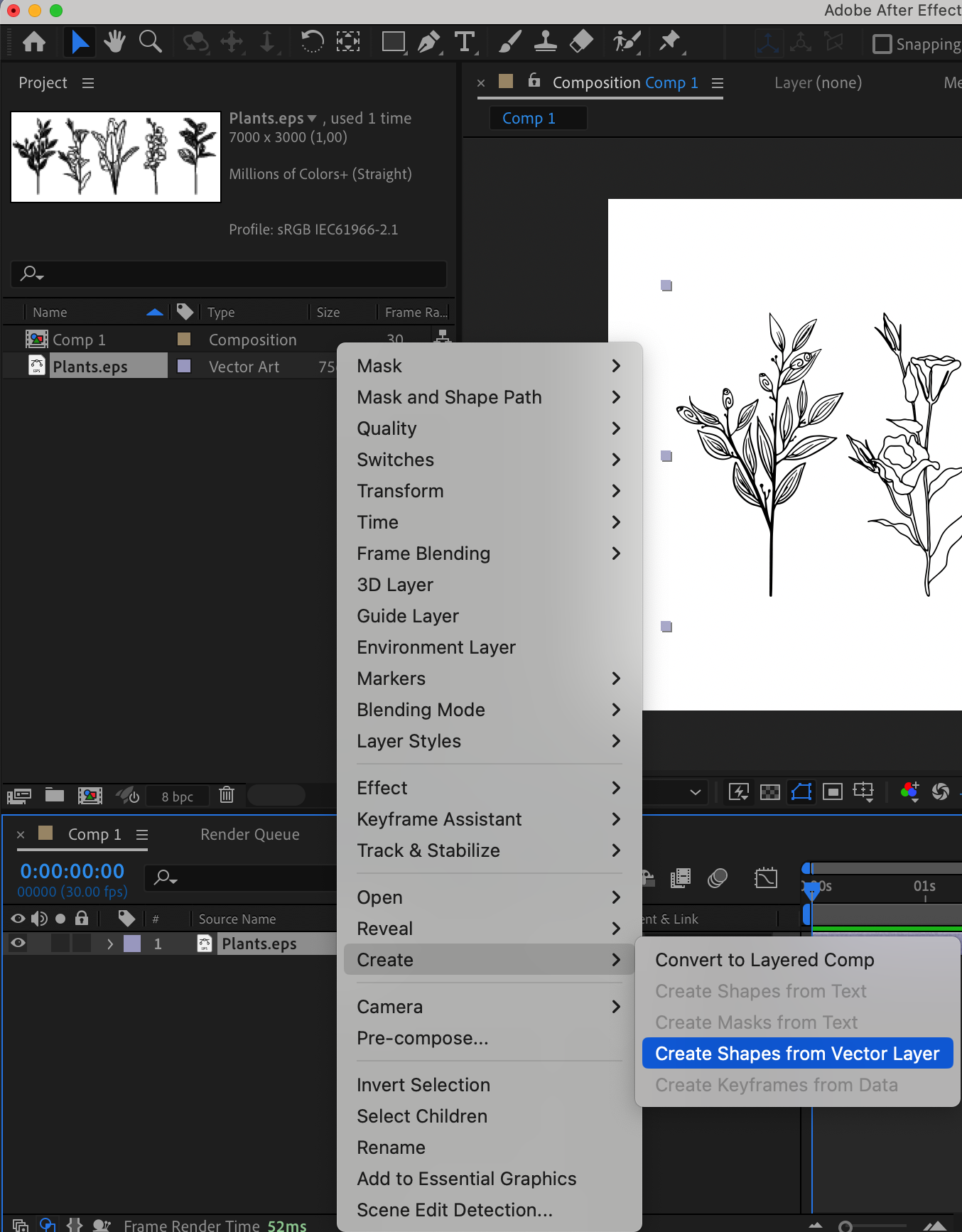
Task: Click the Plants.eps label color swatch
Action: pos(184,367)
